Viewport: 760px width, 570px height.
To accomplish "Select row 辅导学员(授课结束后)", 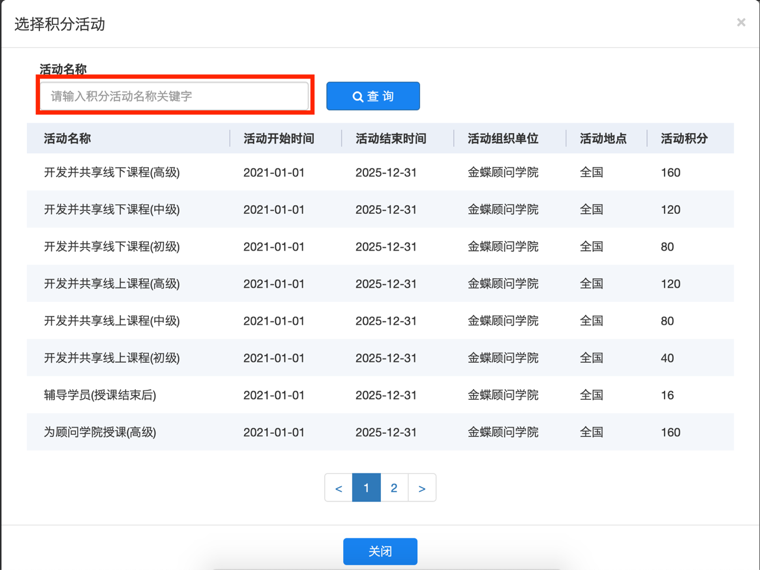I will 380,395.
